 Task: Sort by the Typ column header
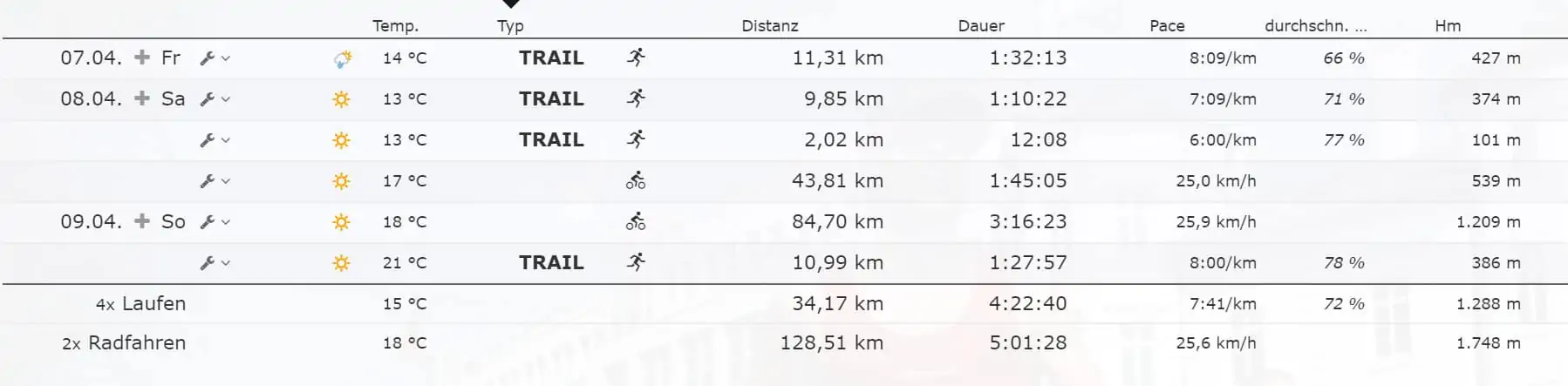point(510,26)
